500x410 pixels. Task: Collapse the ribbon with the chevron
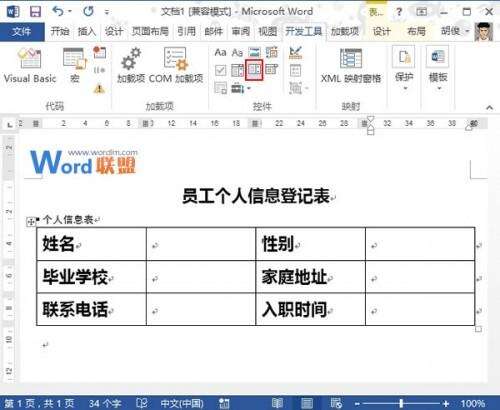coord(489,107)
